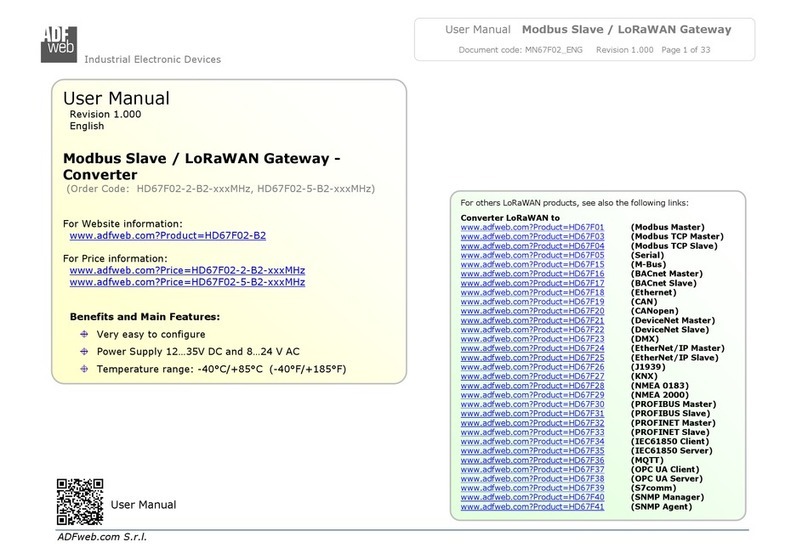The height and width of the screenshot is (559, 808).
Task: Open the Product=HD67F33 PROFINET Slave link
Action: (x=532, y=432)
